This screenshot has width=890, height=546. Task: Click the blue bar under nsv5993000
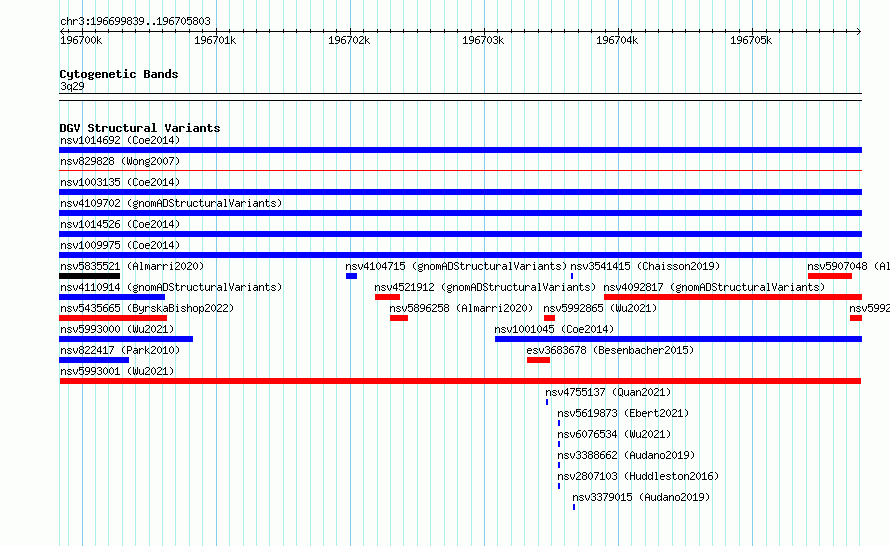coord(126,339)
